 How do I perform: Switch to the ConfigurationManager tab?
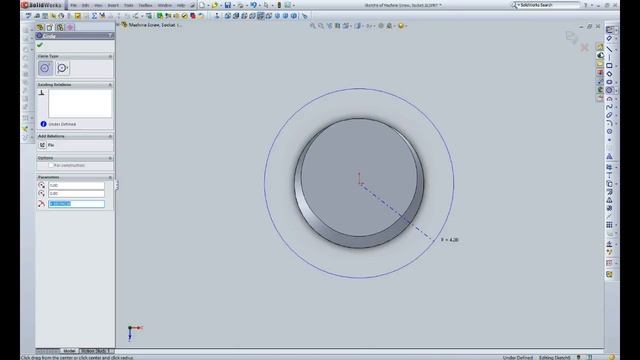click(x=60, y=27)
